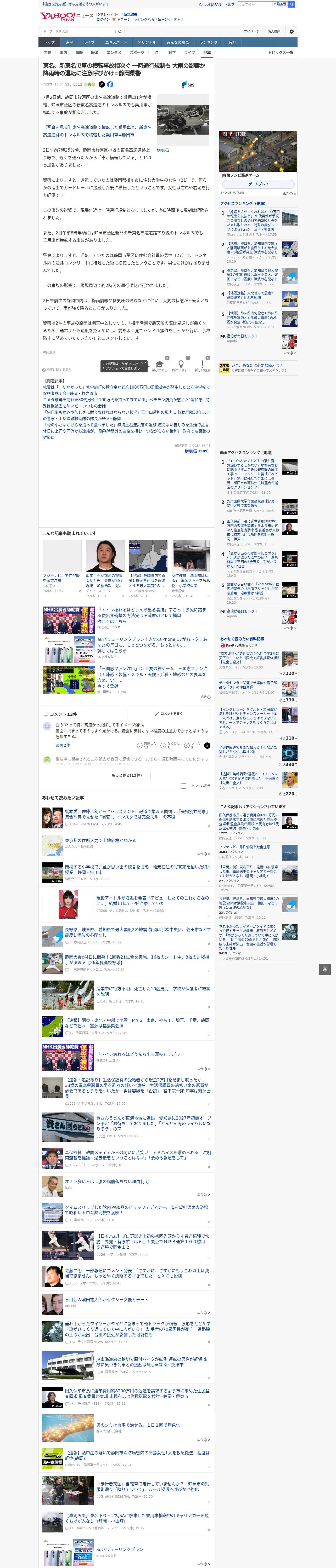336x1568 pixels.
Task: Click the キーワードを入力 search field
Action: [x=79, y=32]
